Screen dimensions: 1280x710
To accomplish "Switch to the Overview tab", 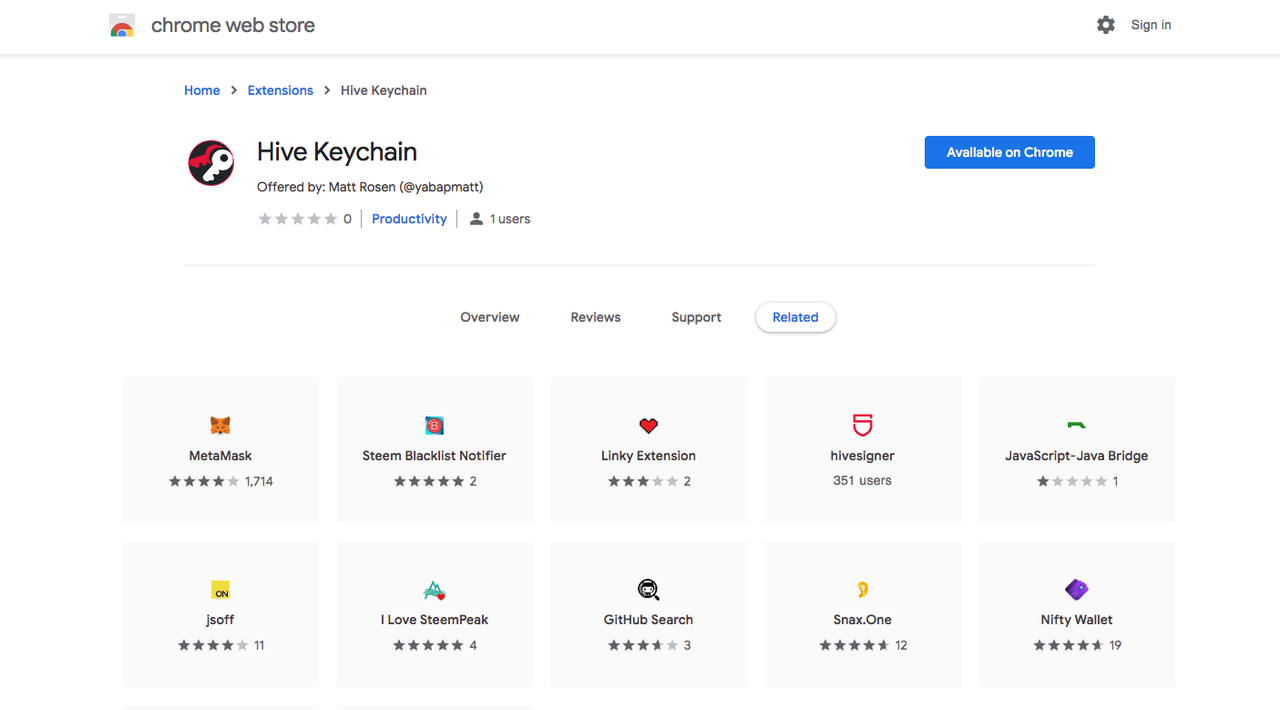I will tap(490, 317).
